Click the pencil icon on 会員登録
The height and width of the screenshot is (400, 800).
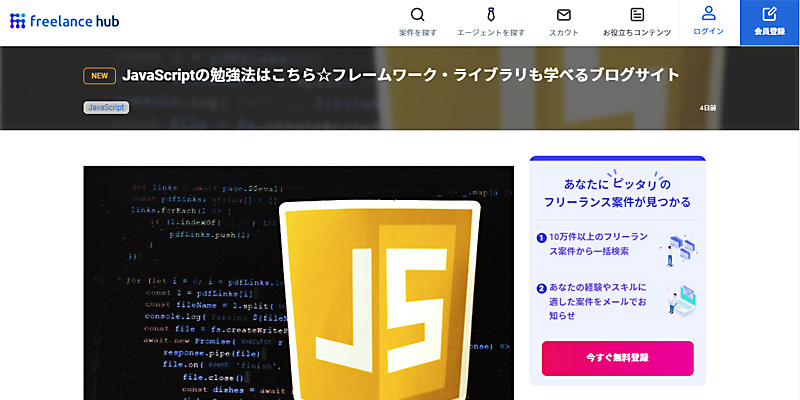click(x=769, y=14)
